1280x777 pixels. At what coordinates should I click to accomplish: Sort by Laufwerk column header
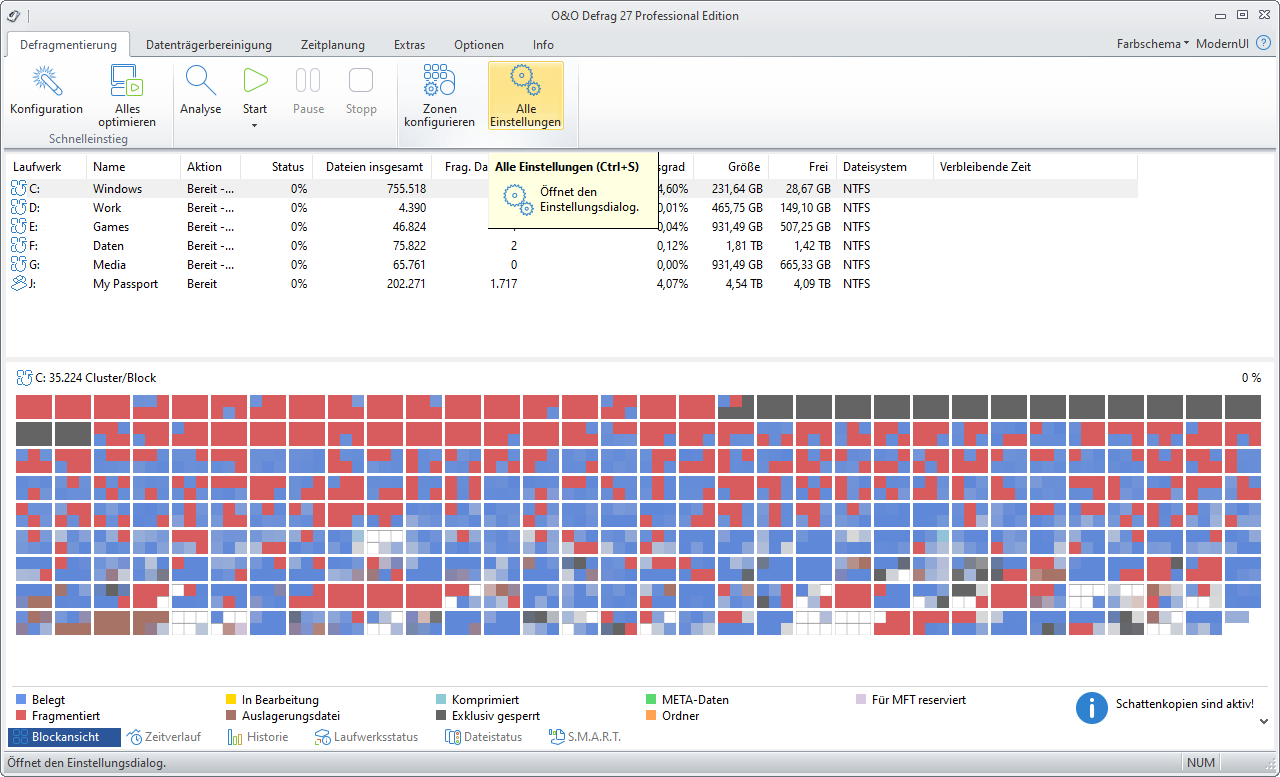tap(47, 167)
